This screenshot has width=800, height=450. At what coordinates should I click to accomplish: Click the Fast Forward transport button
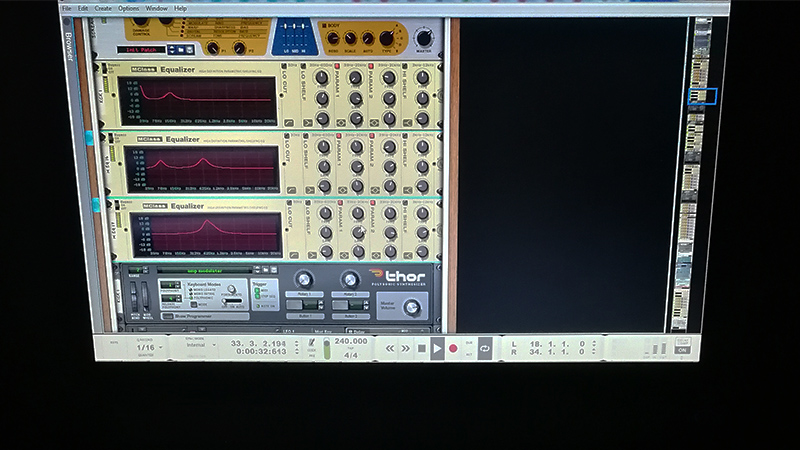coord(405,347)
